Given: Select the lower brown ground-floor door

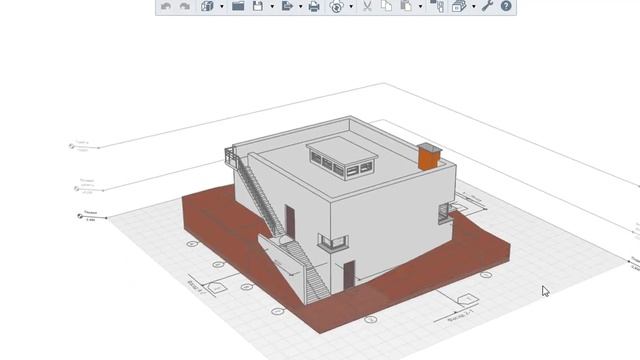Looking at the screenshot, I should click(x=349, y=275).
